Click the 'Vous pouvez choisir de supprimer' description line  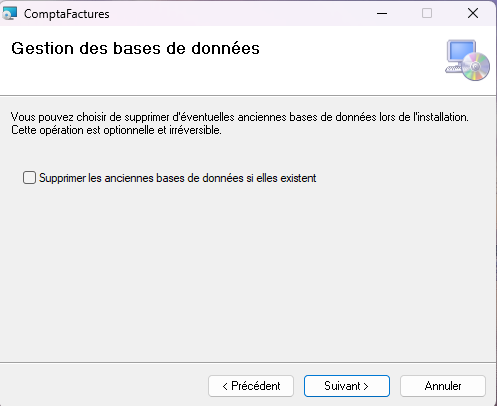pos(240,117)
